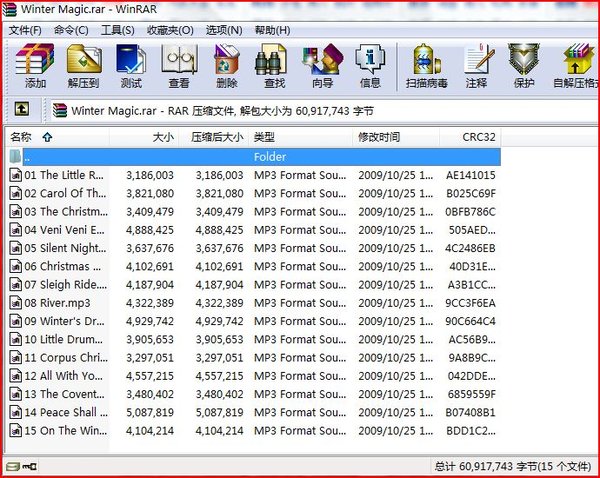This screenshot has width=600, height=478.
Task: Click the drive icon in status bar
Action: click(13, 467)
